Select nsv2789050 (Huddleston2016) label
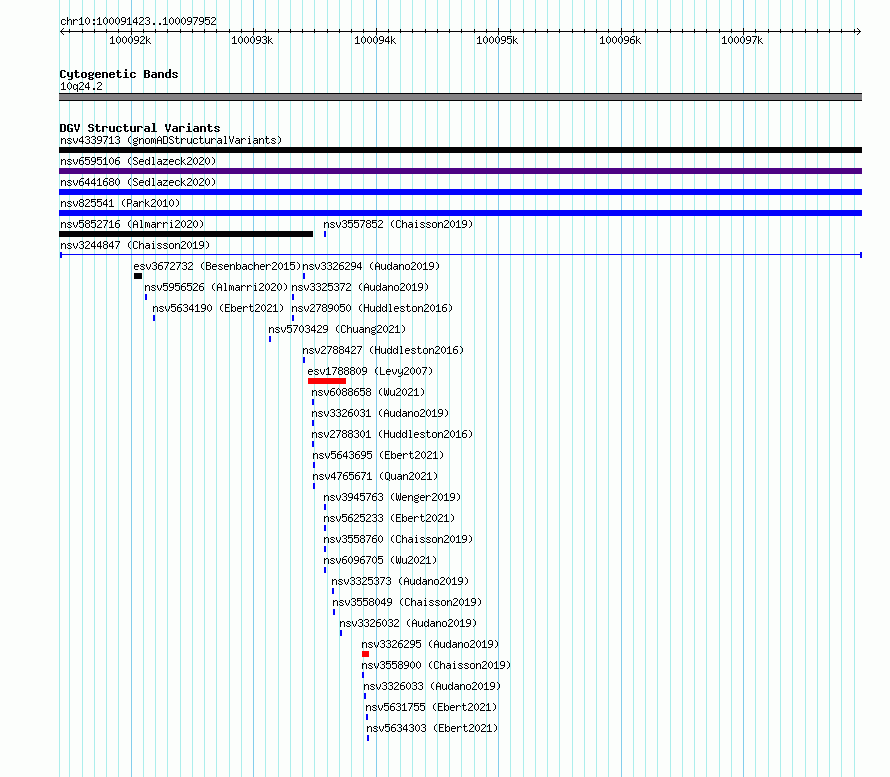The height and width of the screenshot is (777, 890). pos(372,308)
